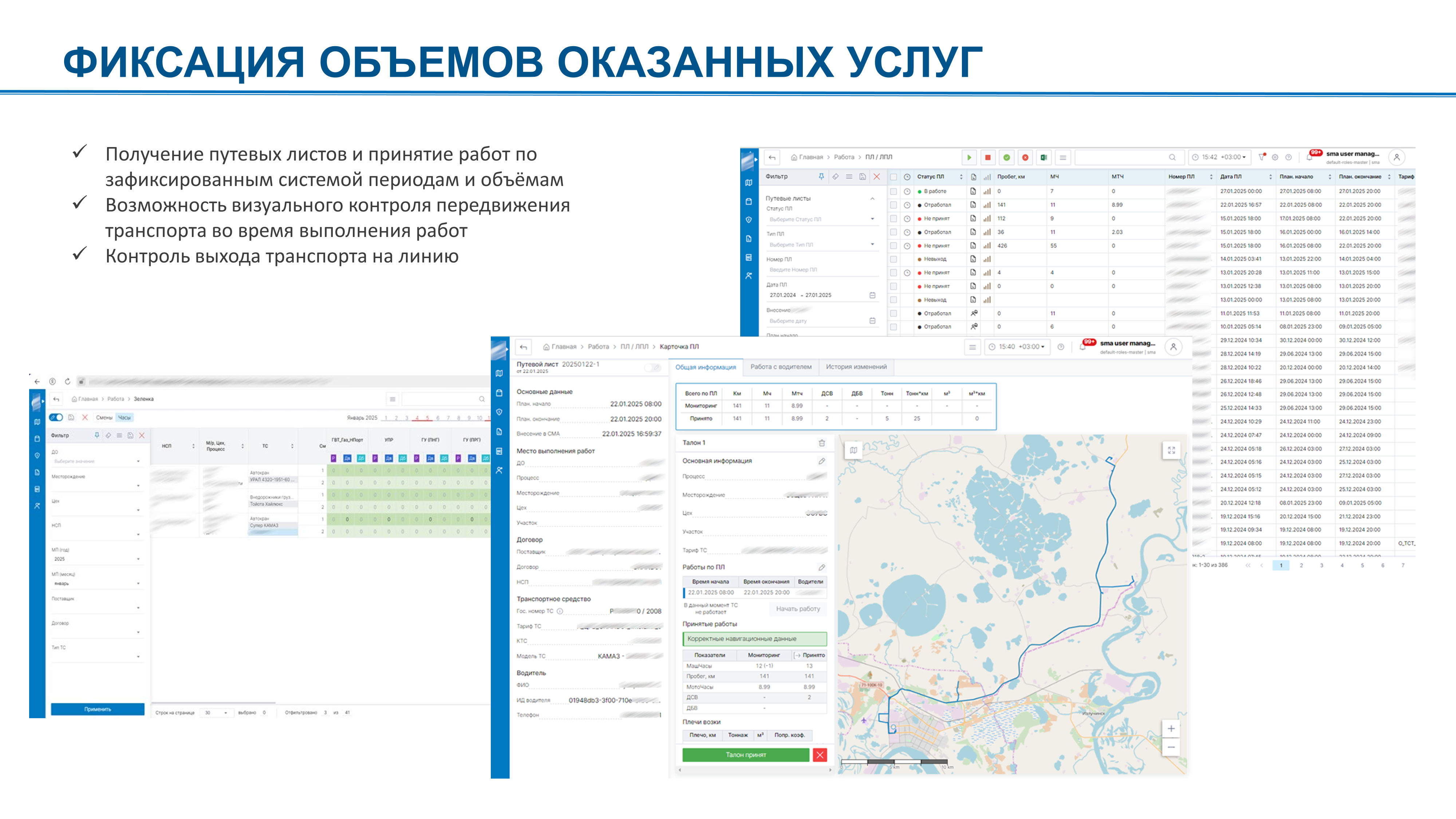The height and width of the screenshot is (819, 1456).
Task: Open Тип ПЛ filter dropdown
Action: point(822,245)
